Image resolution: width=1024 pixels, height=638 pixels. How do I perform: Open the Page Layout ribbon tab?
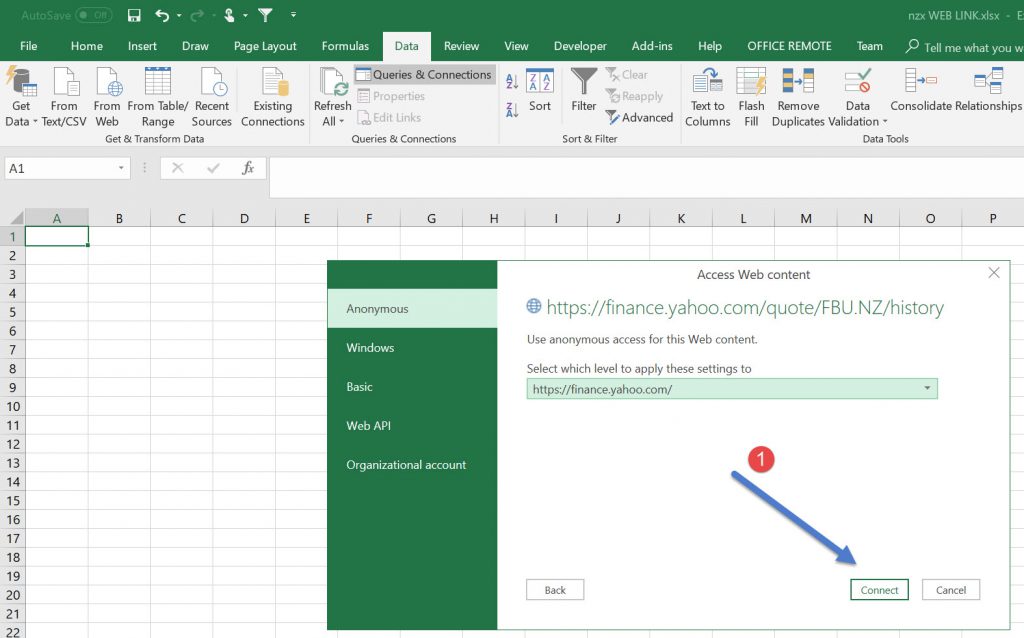point(265,46)
